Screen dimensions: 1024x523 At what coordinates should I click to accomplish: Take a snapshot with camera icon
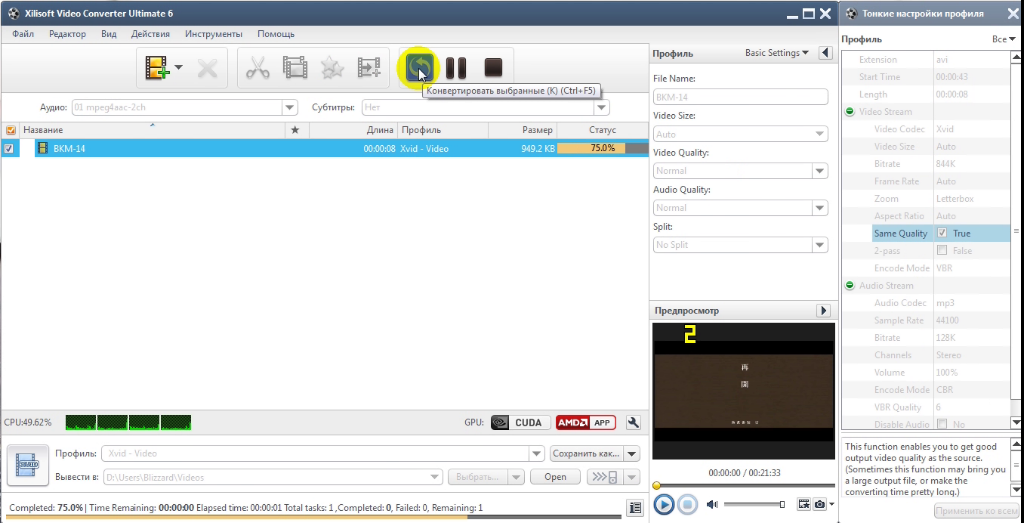(819, 504)
